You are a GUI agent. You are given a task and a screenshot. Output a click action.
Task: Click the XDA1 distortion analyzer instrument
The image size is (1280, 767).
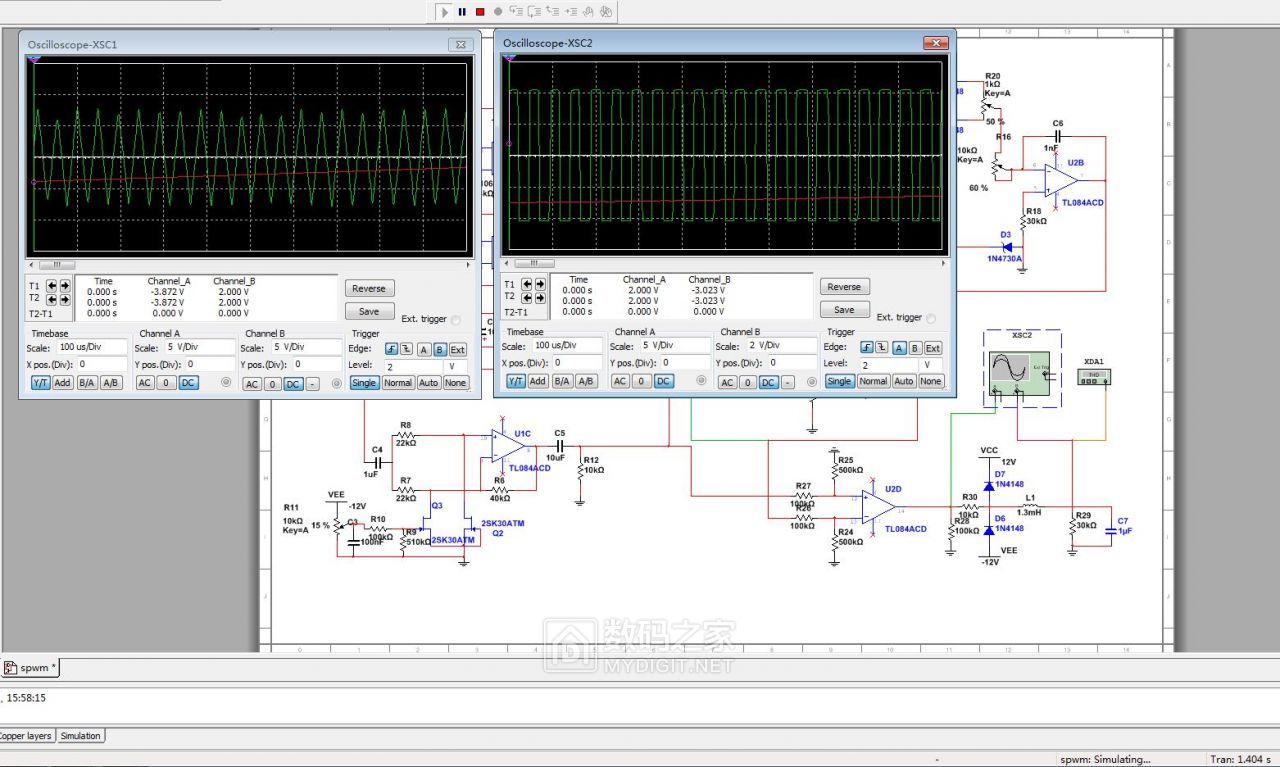pos(1094,377)
